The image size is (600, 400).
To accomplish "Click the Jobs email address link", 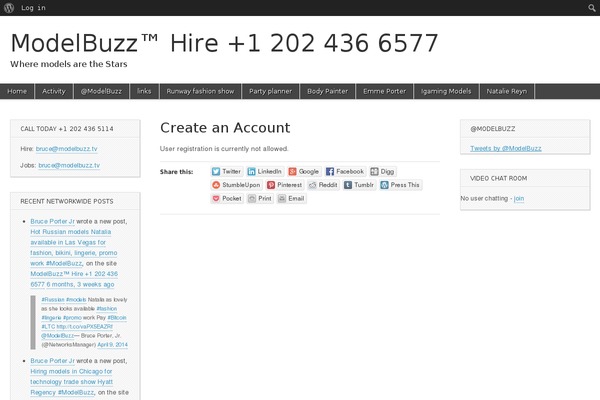I will pos(69,165).
